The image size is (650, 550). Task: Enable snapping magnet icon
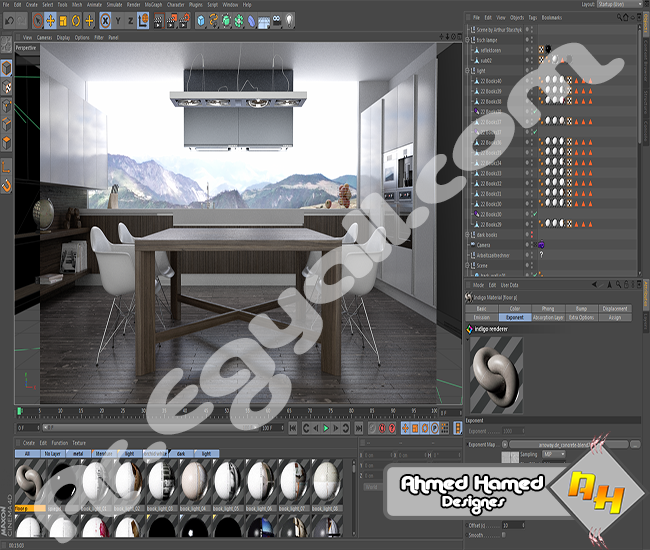(7, 186)
